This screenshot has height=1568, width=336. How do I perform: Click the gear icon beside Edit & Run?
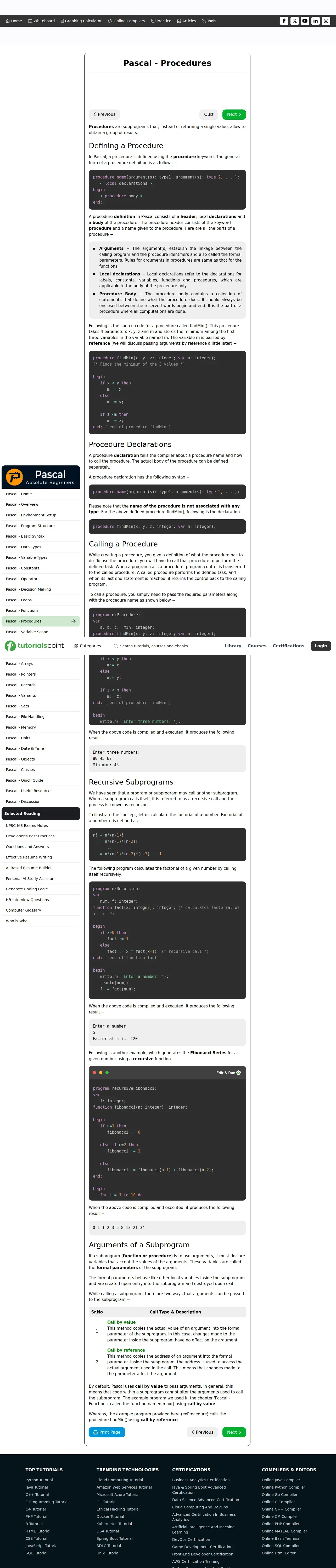[x=238, y=1073]
